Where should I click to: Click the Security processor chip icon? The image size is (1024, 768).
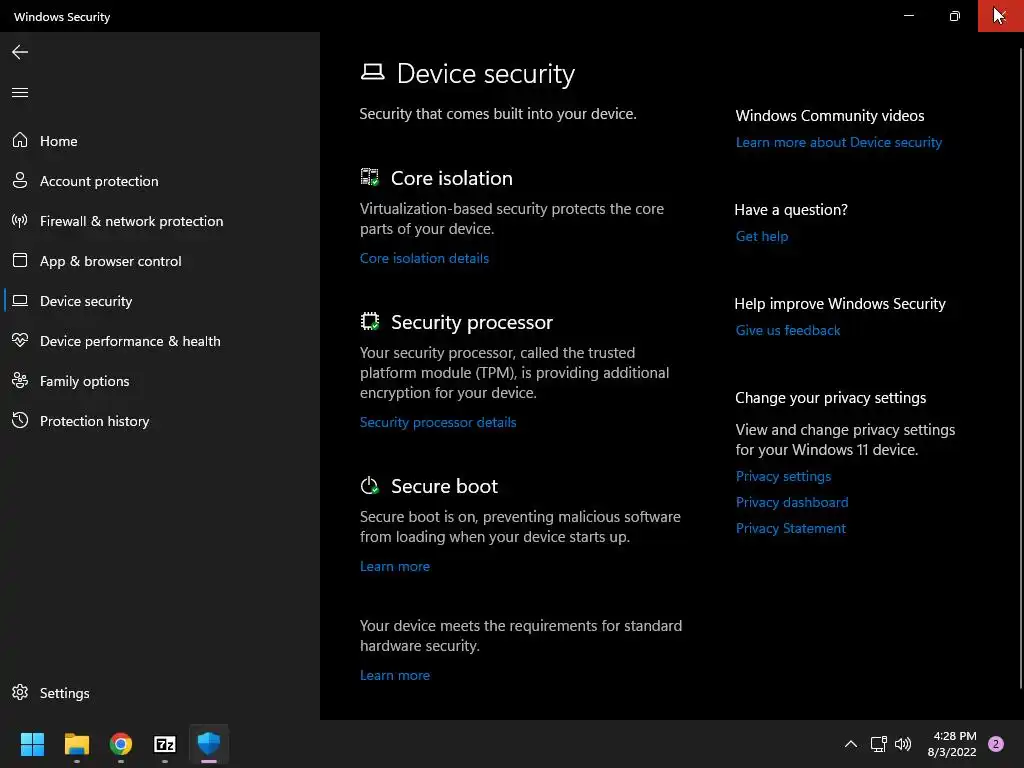click(370, 321)
